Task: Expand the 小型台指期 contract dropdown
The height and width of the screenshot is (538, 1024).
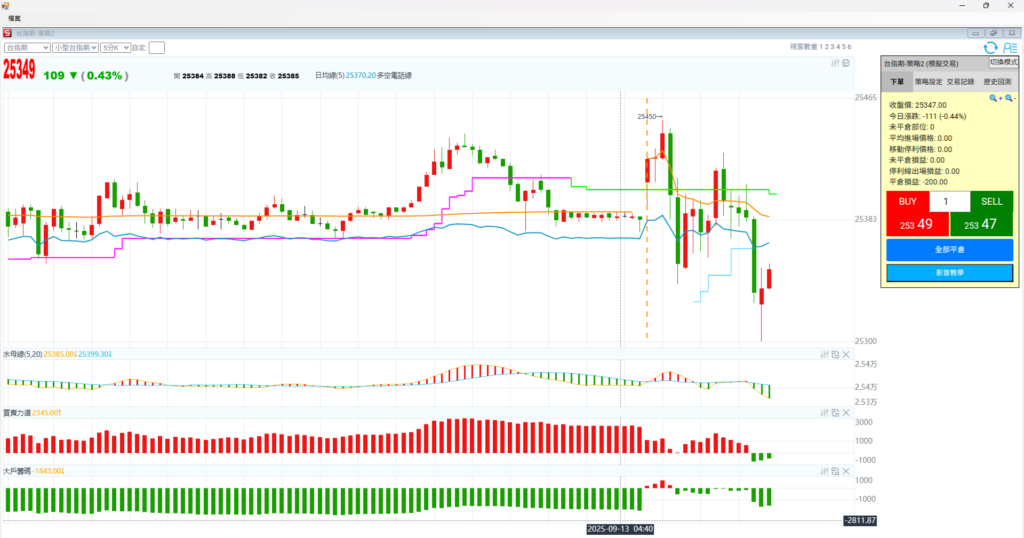Action: (75, 47)
